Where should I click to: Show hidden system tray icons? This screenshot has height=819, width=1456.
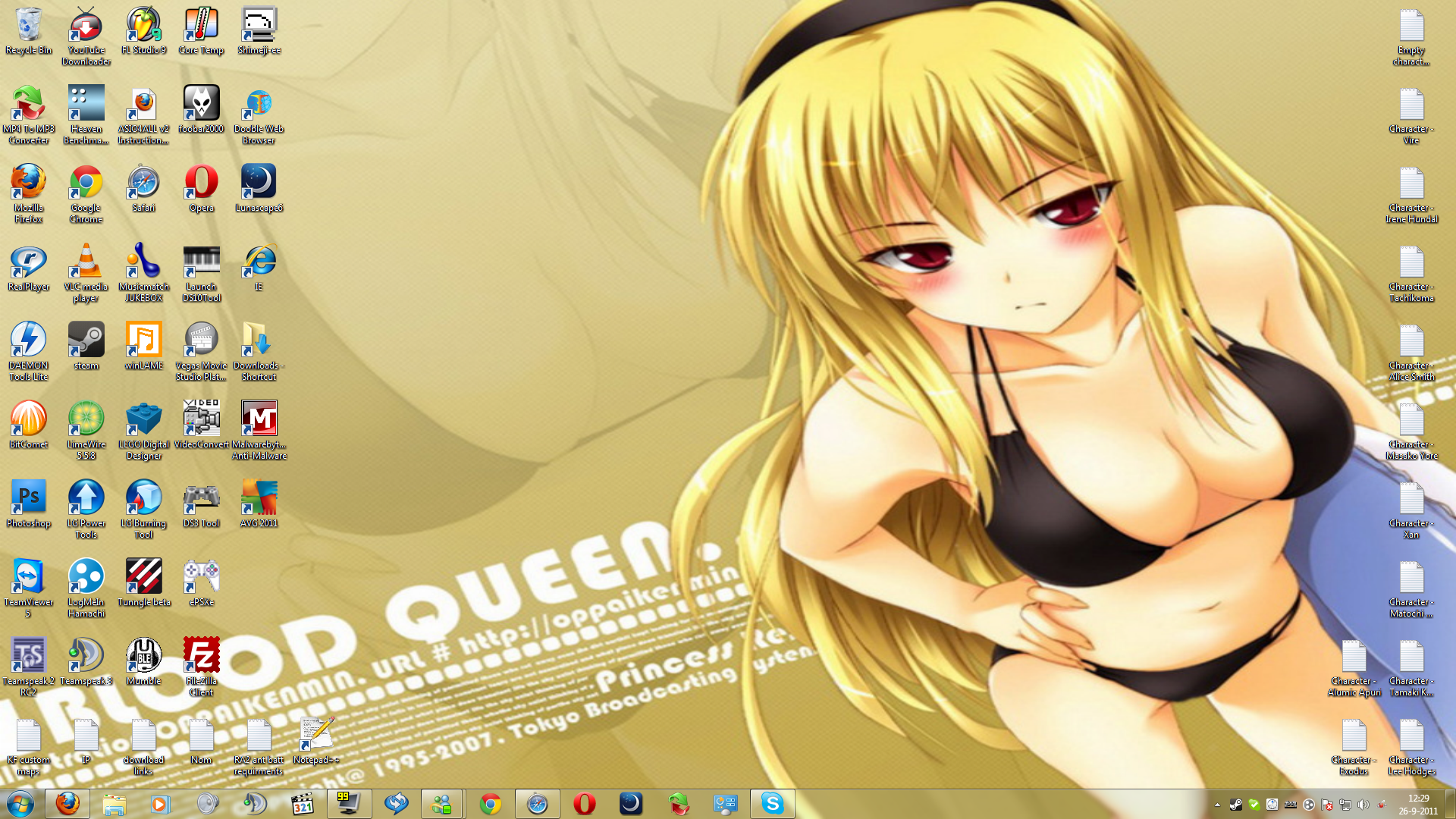(1217, 805)
